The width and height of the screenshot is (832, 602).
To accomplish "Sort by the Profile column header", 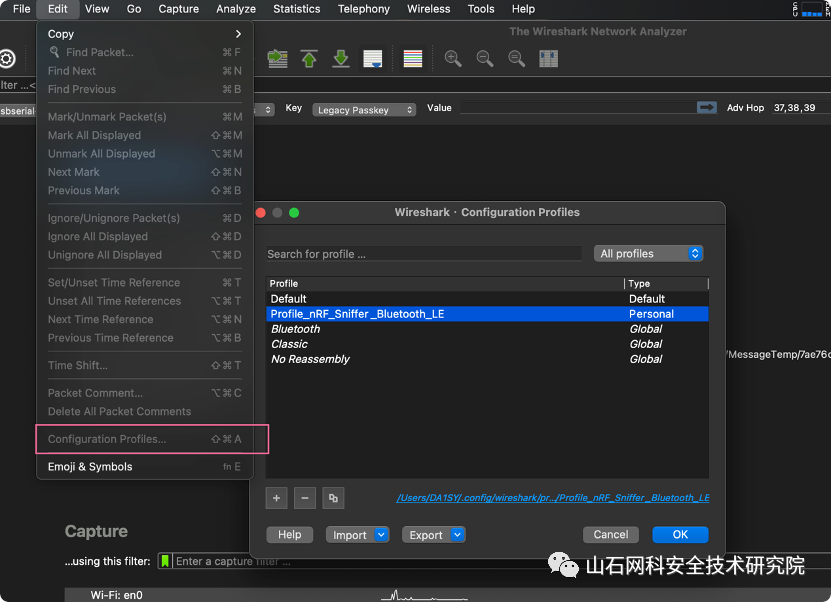I will (x=445, y=284).
